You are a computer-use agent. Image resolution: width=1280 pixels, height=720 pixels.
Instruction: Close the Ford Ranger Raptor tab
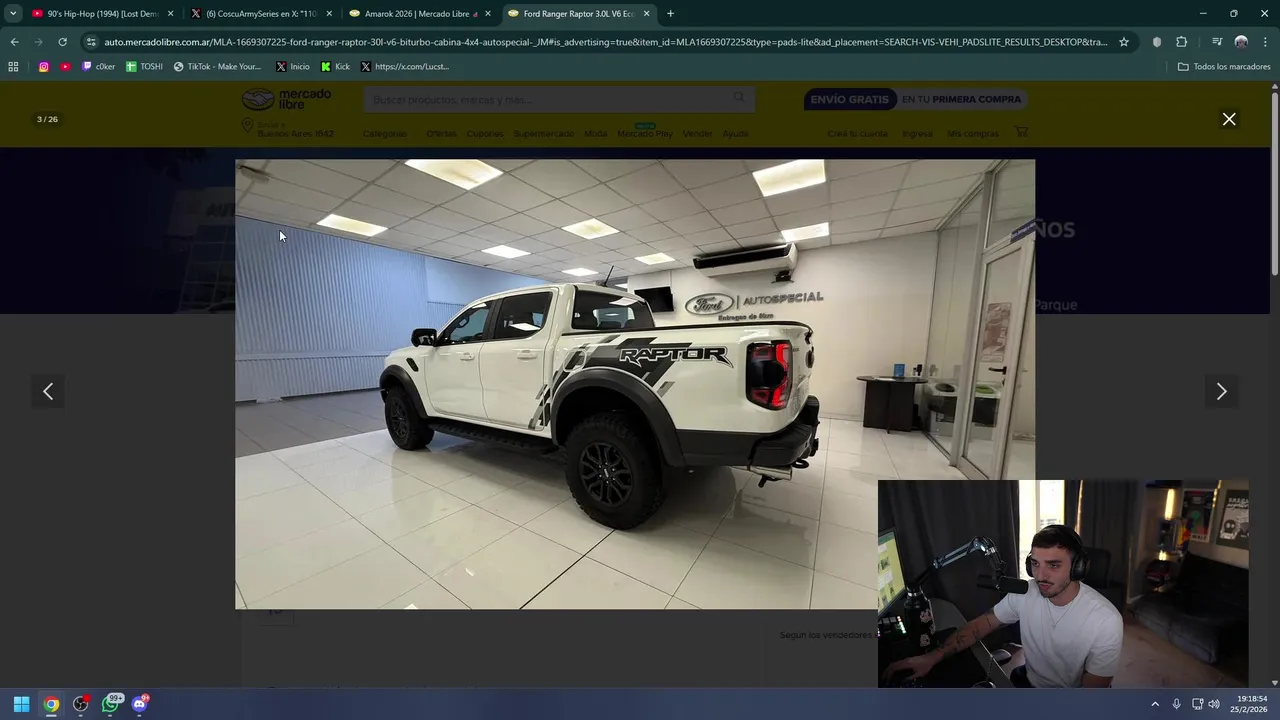coord(647,14)
